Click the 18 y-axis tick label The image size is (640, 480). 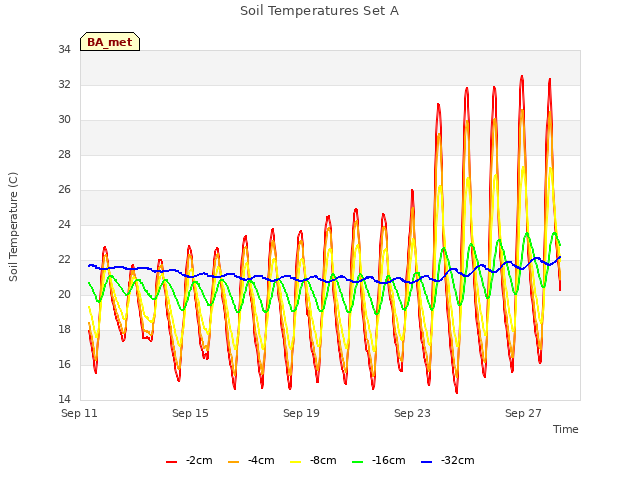pyautogui.click(x=64, y=329)
